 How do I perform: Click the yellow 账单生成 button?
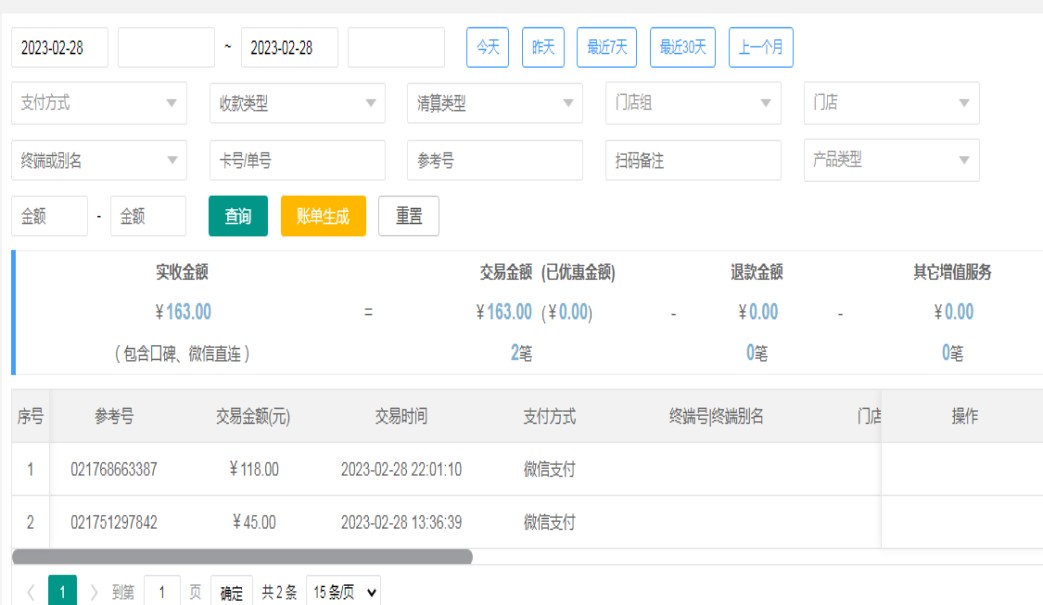click(x=323, y=216)
